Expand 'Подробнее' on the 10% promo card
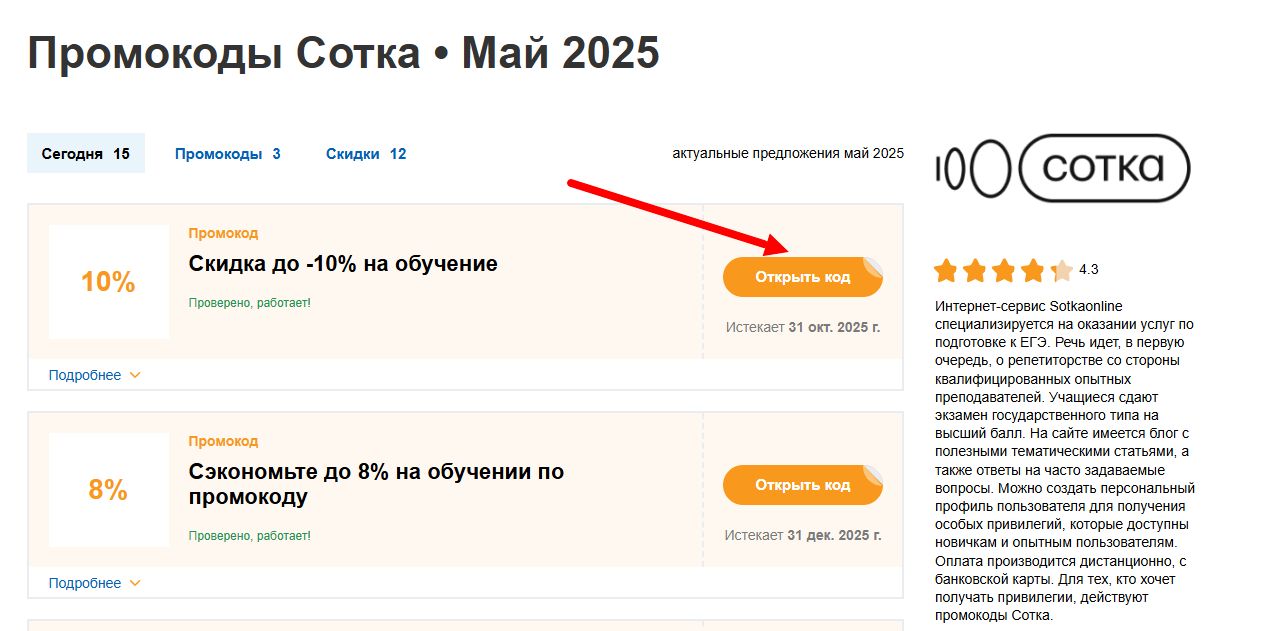 [x=86, y=374]
